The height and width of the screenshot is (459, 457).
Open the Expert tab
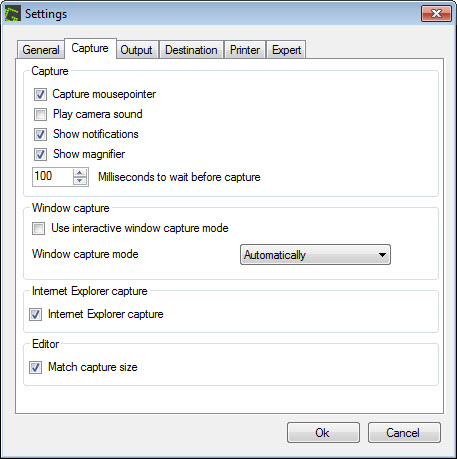pyautogui.click(x=286, y=50)
